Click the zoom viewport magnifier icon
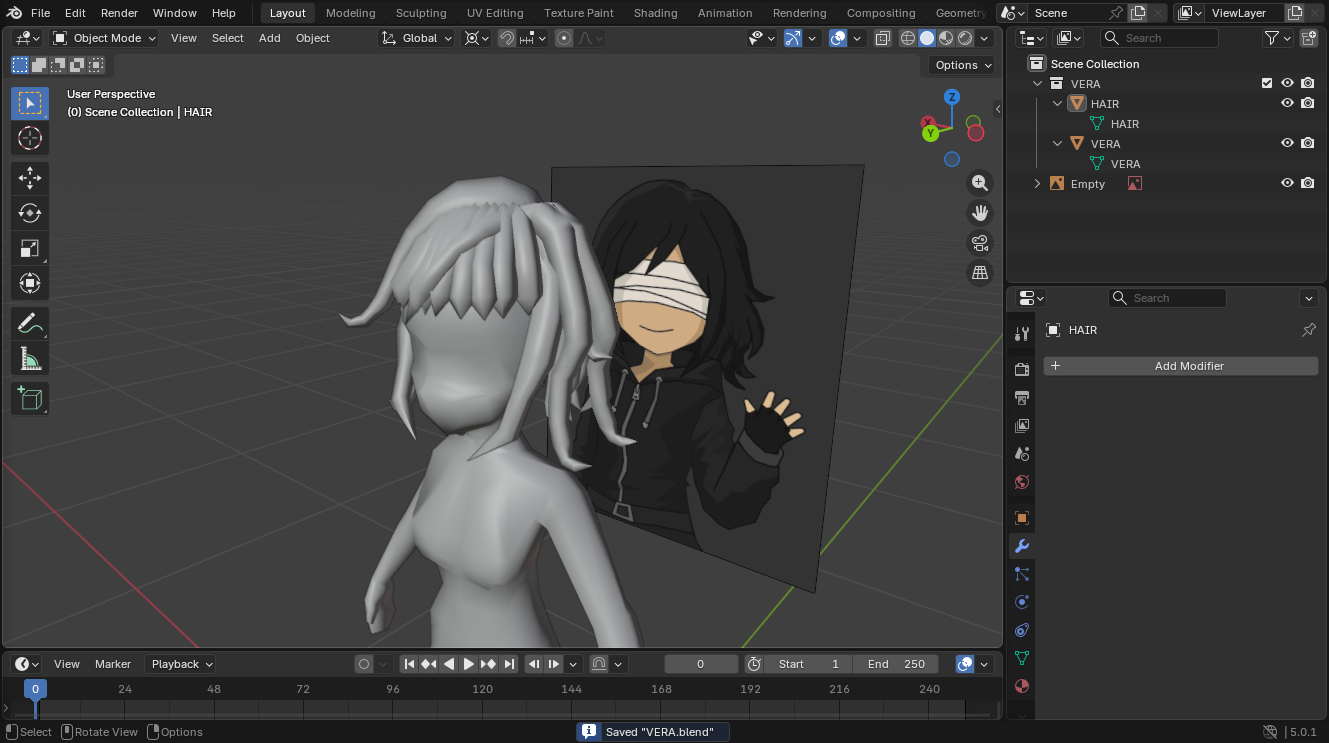Screen dimensions: 1329x743 pyautogui.click(x=980, y=183)
